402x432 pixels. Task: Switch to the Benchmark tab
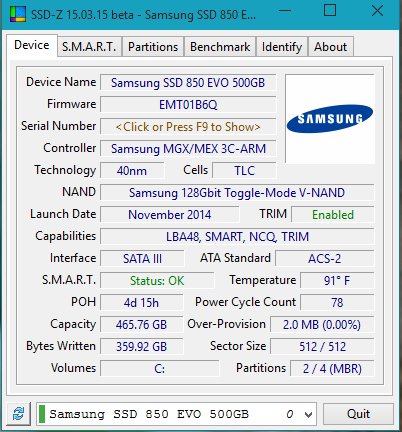click(x=220, y=47)
